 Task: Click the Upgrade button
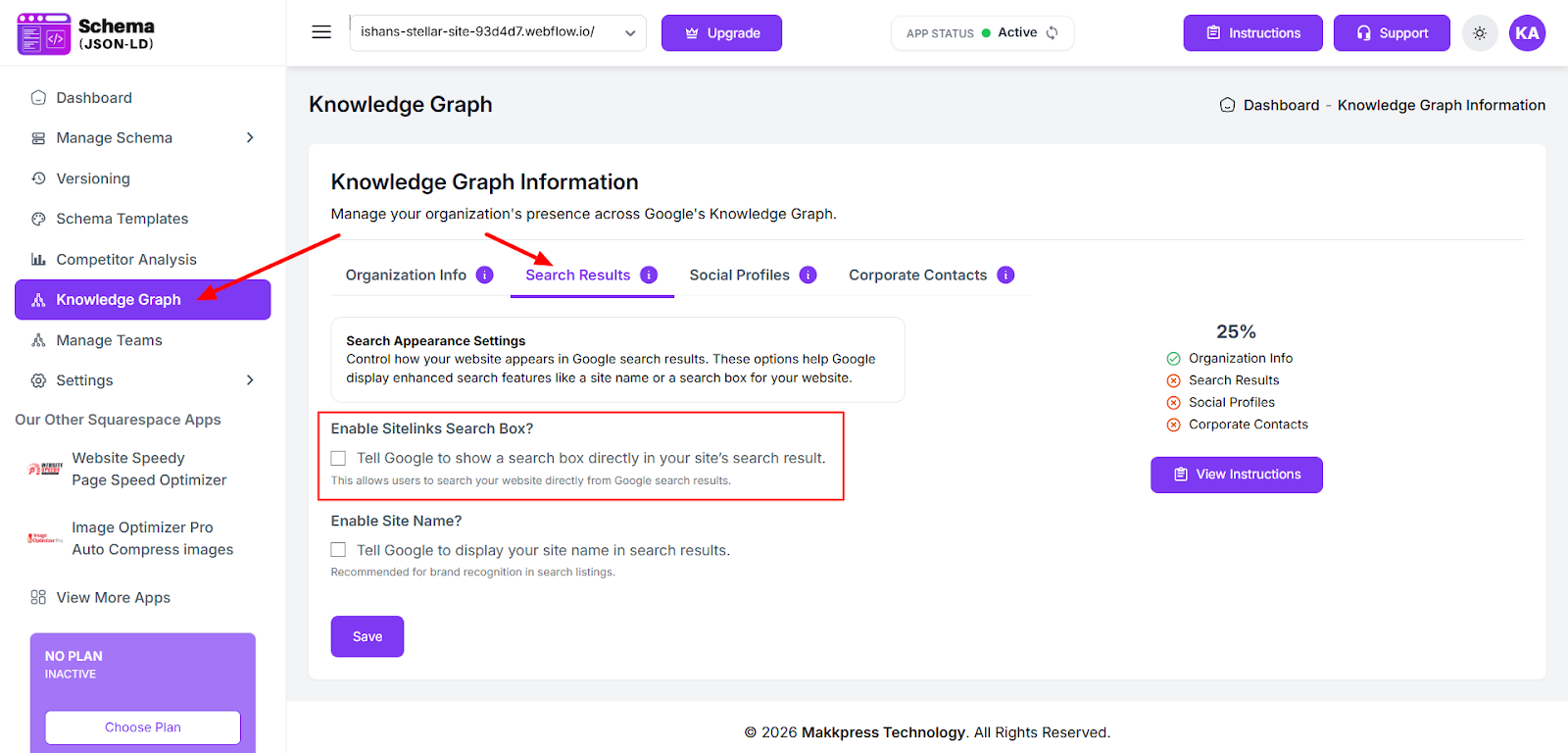(x=721, y=33)
